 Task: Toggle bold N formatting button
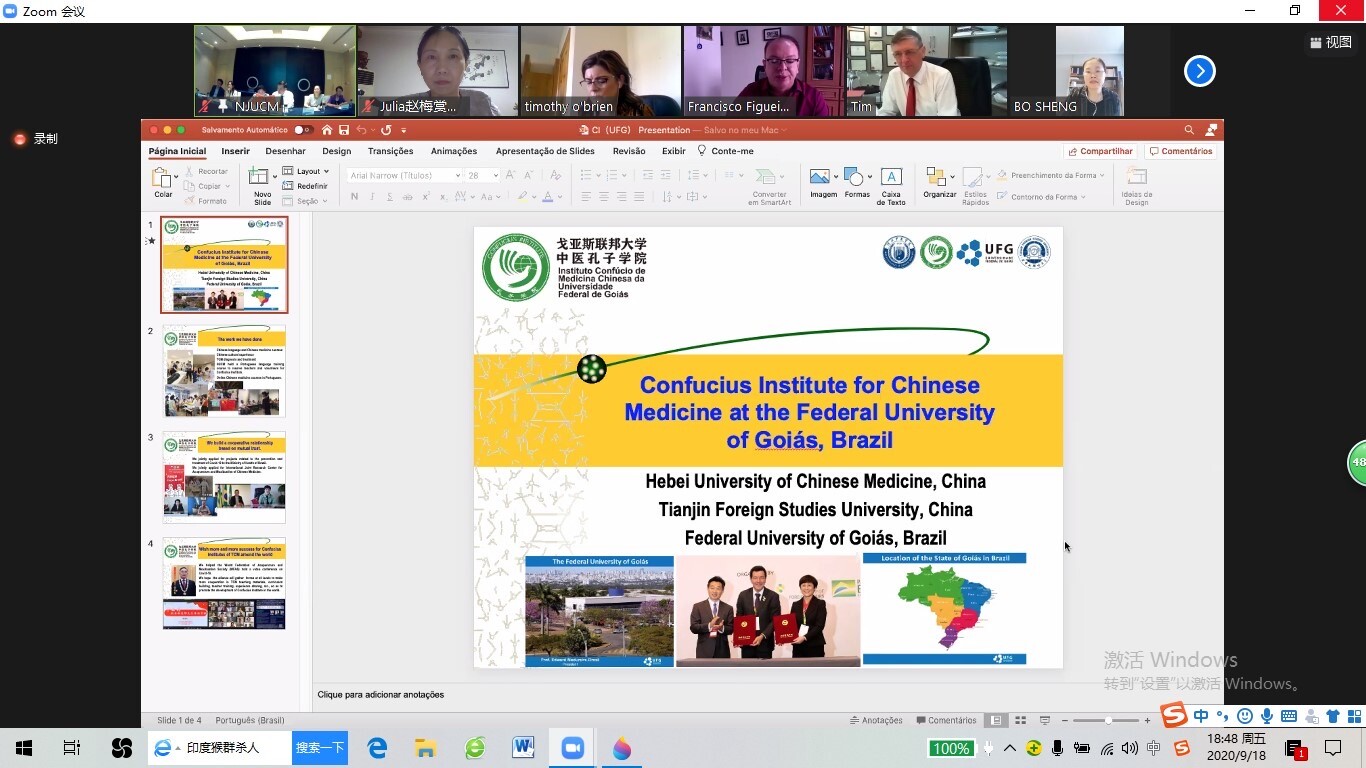[354, 197]
